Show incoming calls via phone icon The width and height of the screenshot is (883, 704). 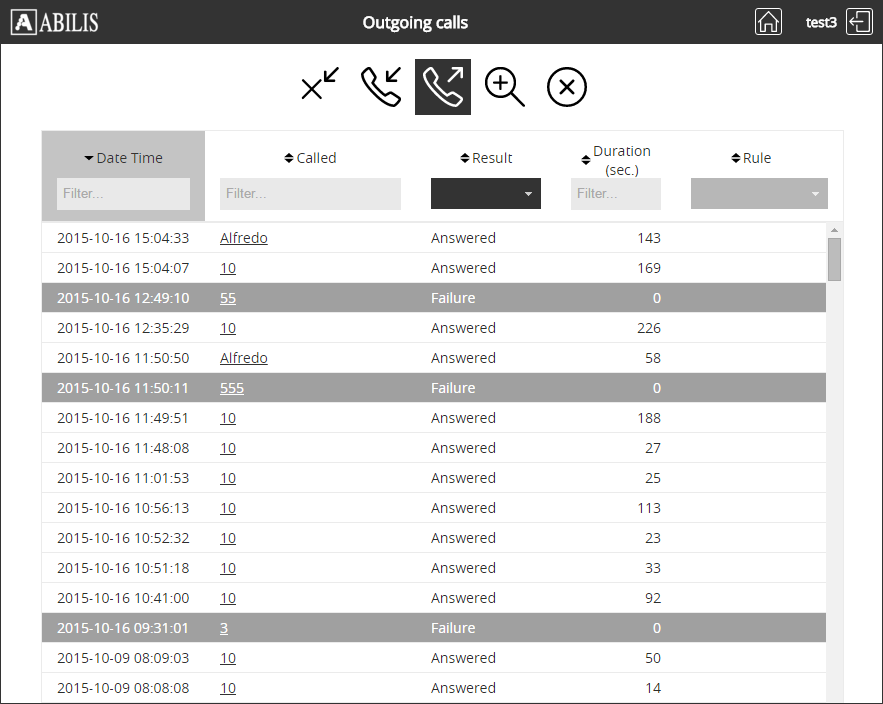click(x=381, y=86)
